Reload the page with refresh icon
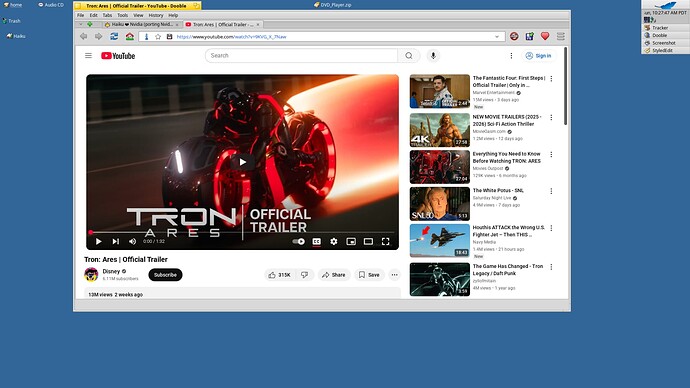Viewport: 690px width, 388px height. coord(114,37)
